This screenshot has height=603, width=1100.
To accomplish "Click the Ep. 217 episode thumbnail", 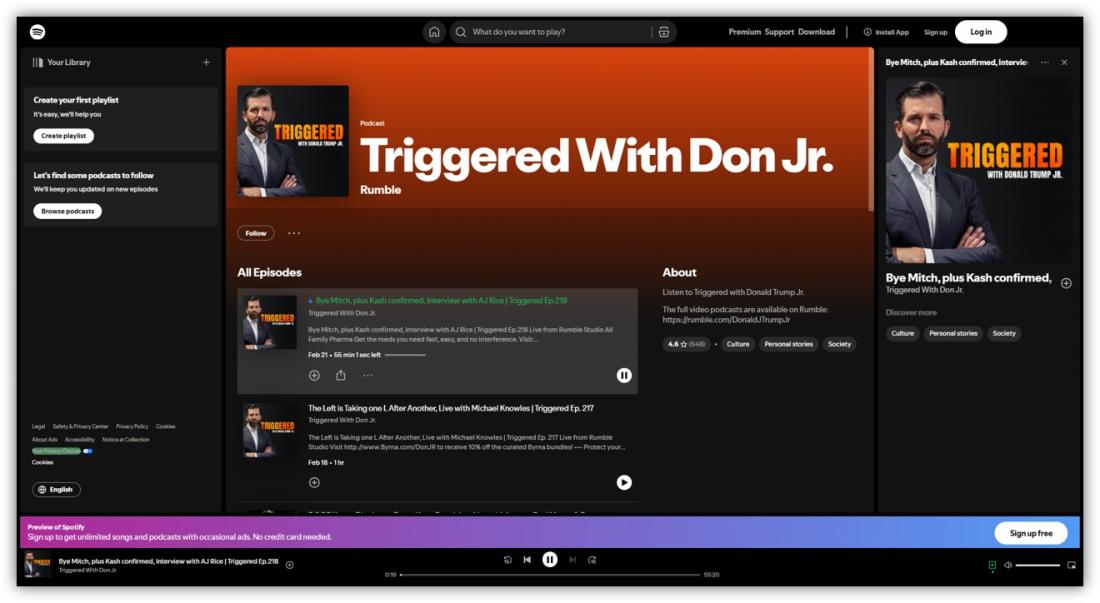I will pyautogui.click(x=270, y=431).
